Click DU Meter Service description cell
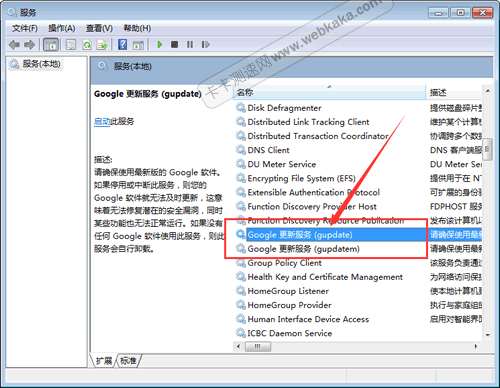The width and height of the screenshot is (500, 388). [x=455, y=164]
